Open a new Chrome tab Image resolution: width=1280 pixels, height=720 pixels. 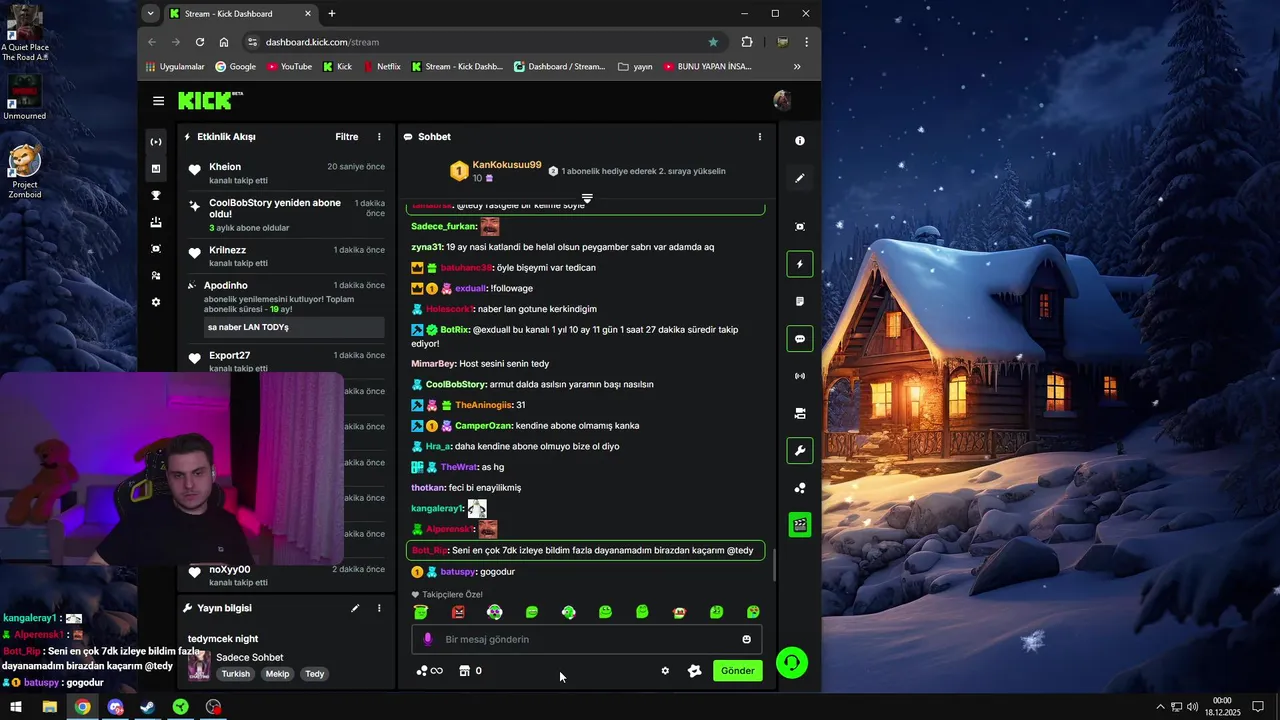click(x=332, y=14)
